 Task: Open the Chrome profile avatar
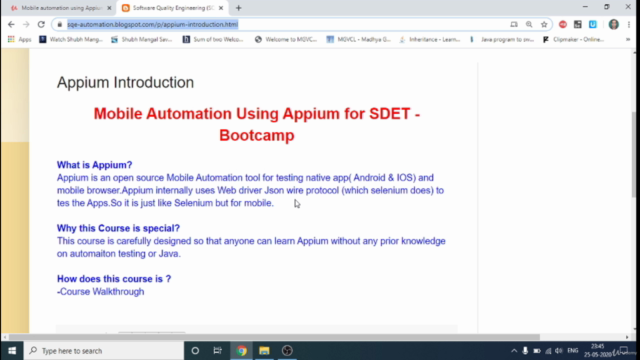tap(613, 24)
